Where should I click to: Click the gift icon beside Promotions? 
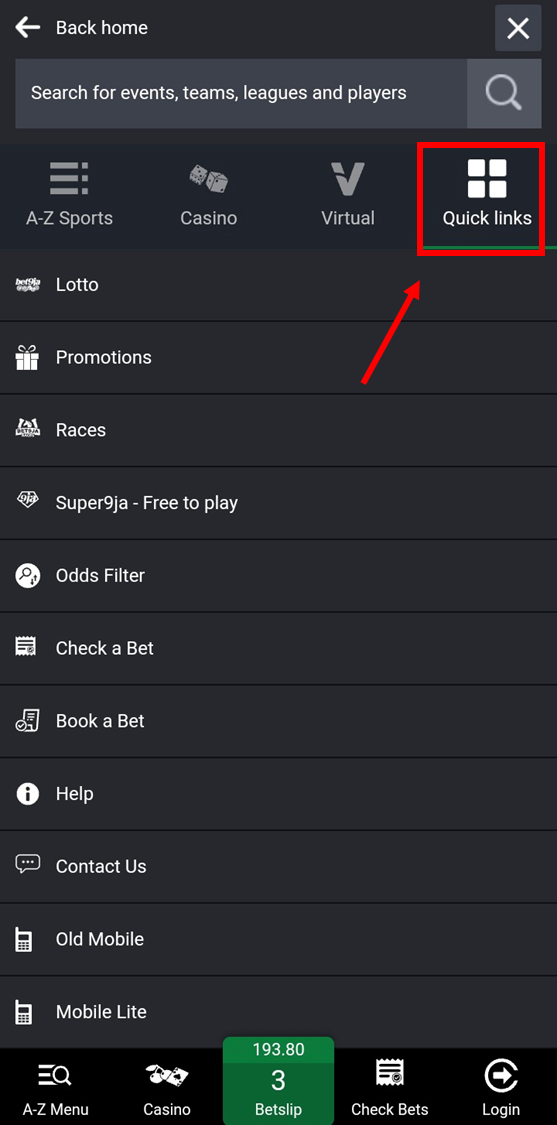27,357
